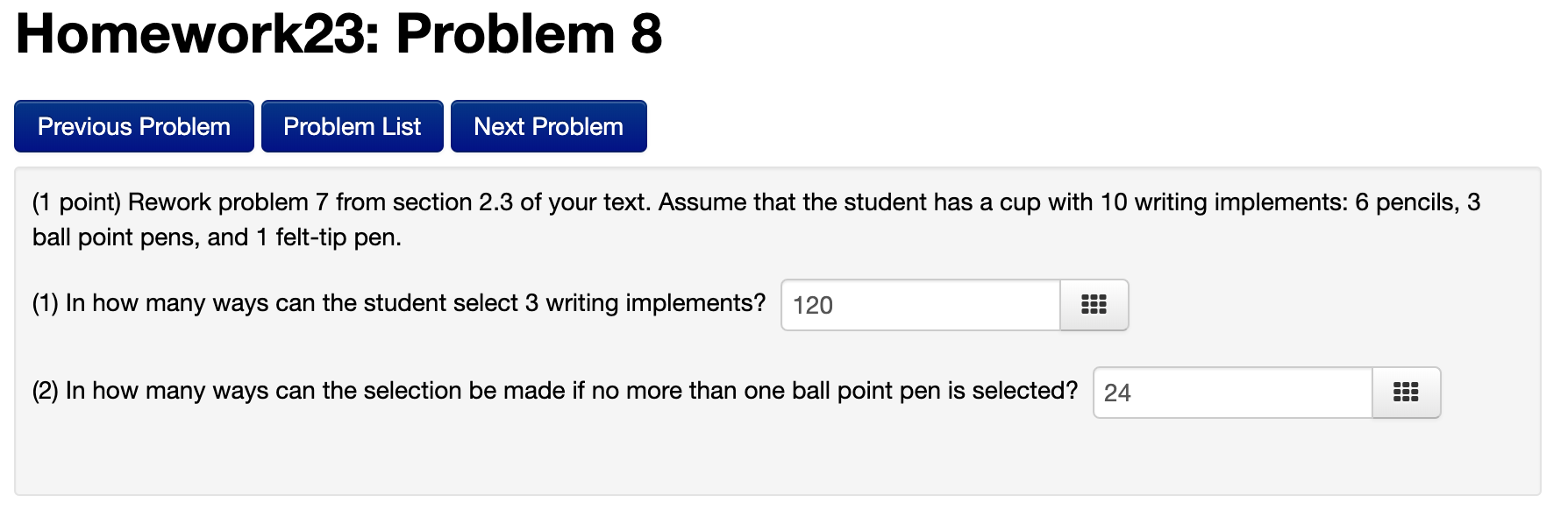Click the question (1) prompt text
1568x524 pixels.
(x=395, y=303)
